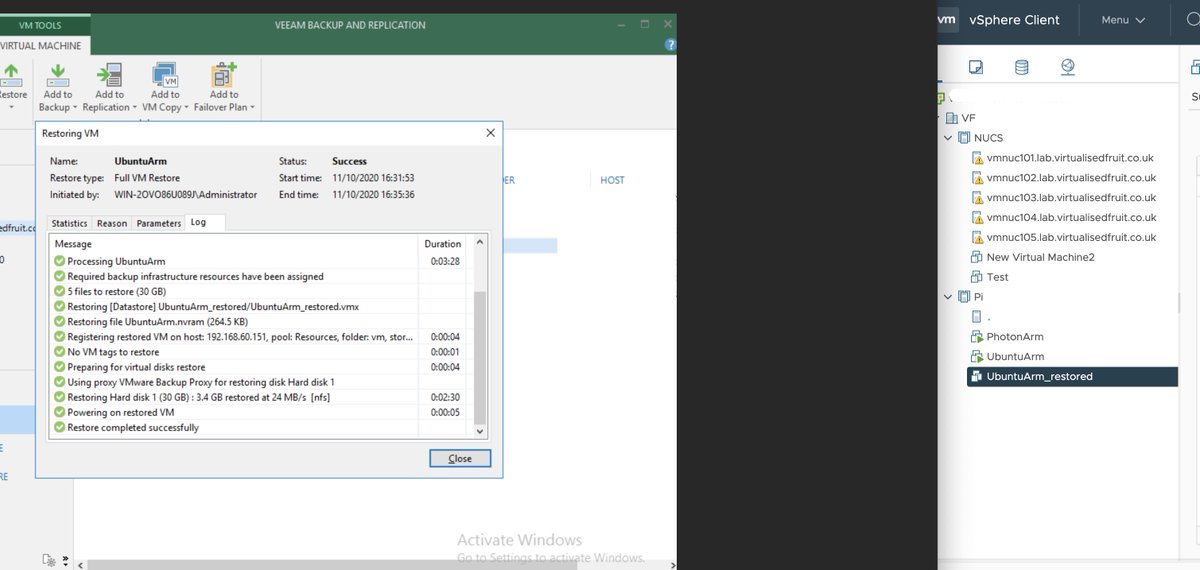Screen dimensions: 1200x570
Task: Select the VF datacenter label
Action: (968, 118)
